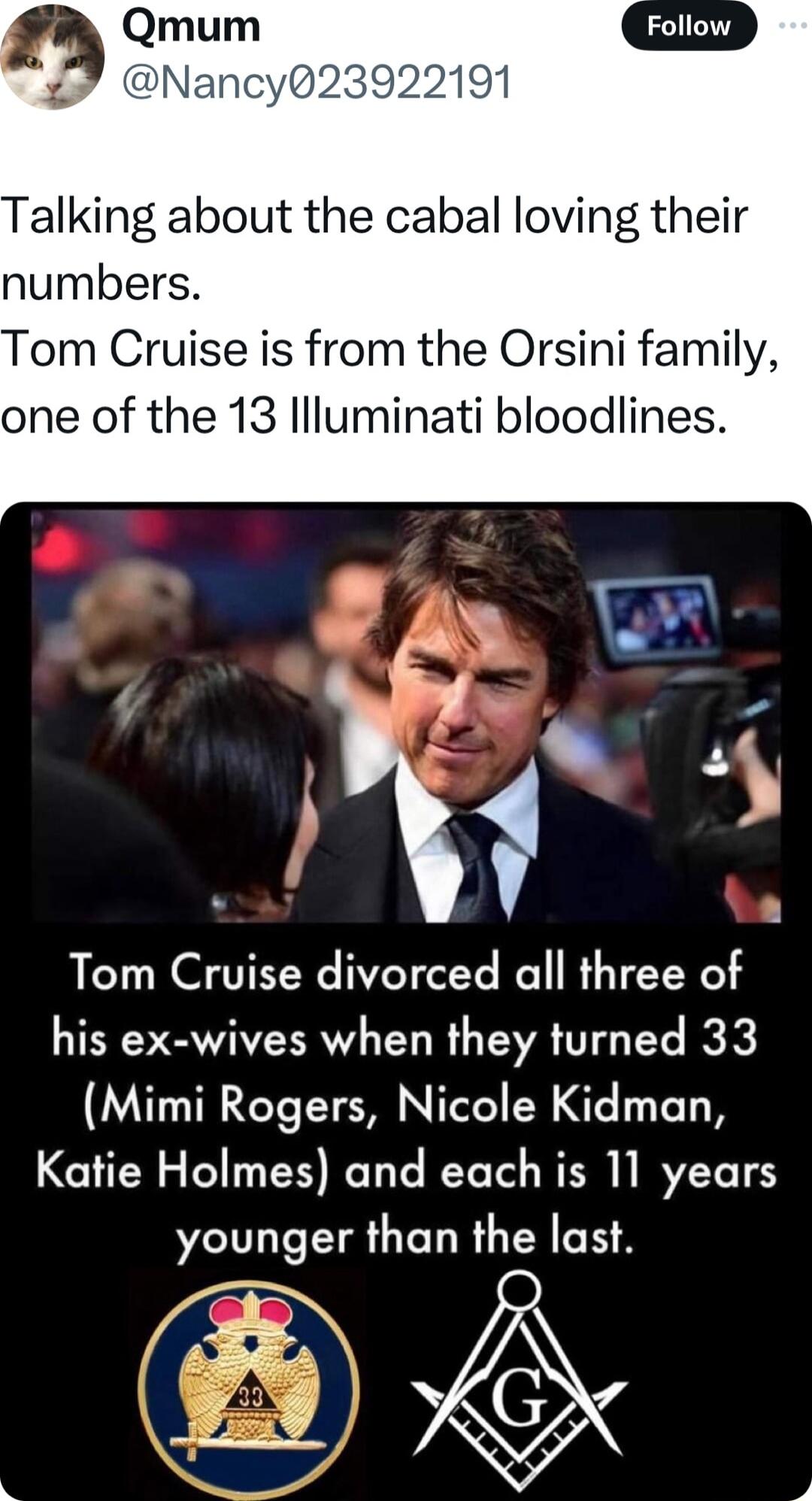Click the number 33 on the medallion
Image resolution: width=812 pixels, height=1501 pixels.
tap(252, 1394)
